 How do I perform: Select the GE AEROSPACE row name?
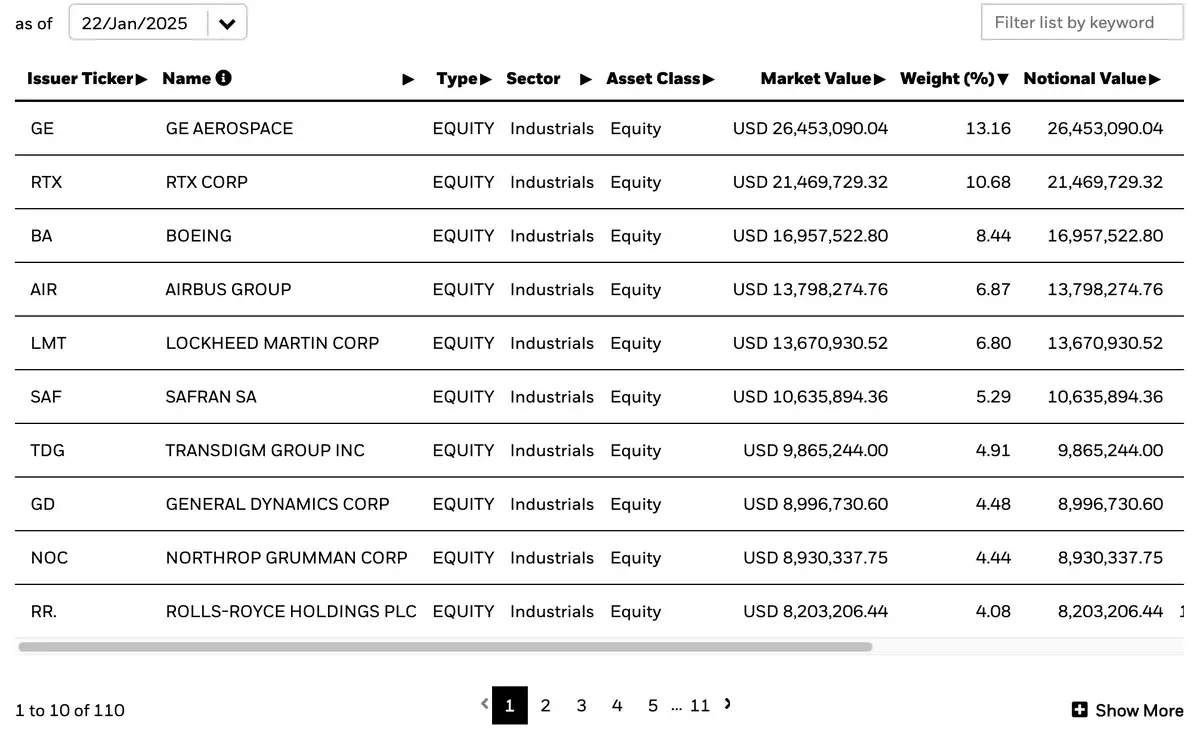pos(229,128)
